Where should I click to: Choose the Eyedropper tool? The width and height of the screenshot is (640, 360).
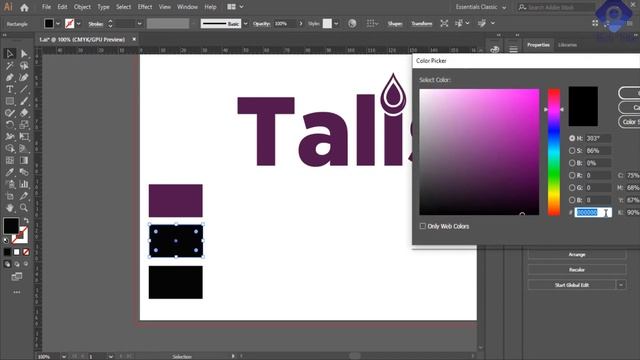click(x=10, y=172)
